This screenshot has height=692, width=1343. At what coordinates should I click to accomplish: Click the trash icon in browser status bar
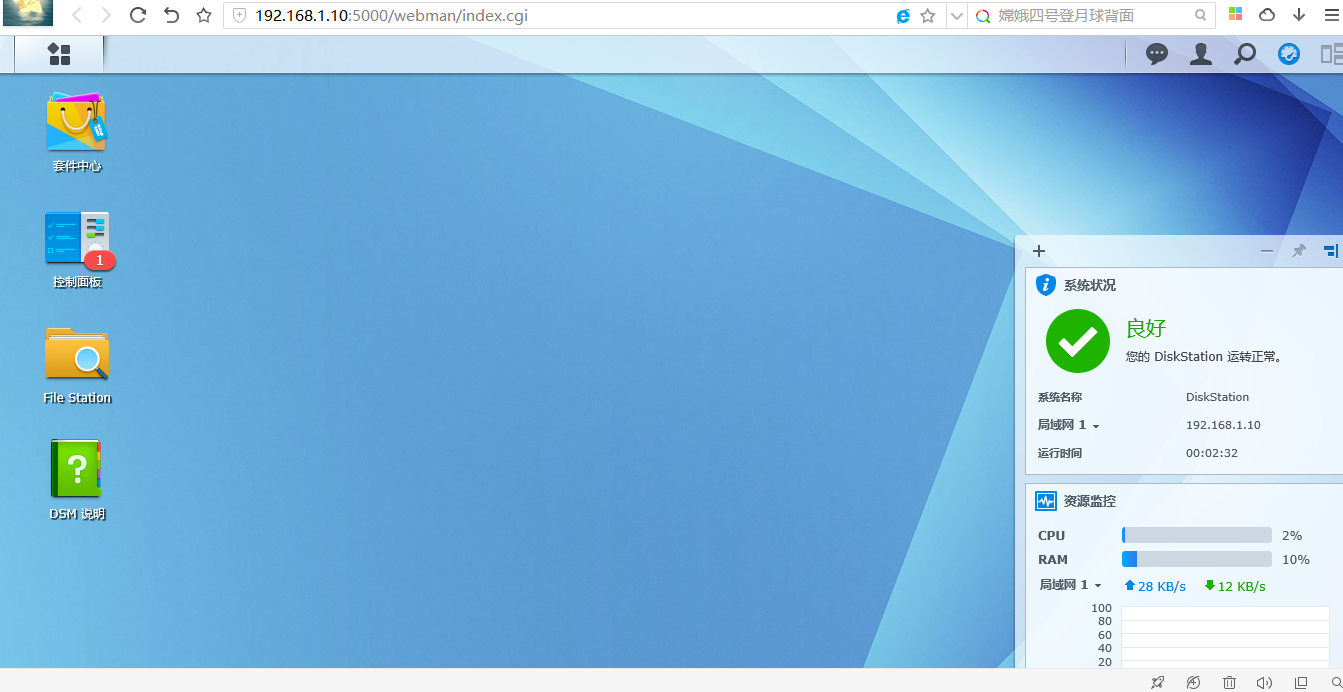pyautogui.click(x=1229, y=682)
